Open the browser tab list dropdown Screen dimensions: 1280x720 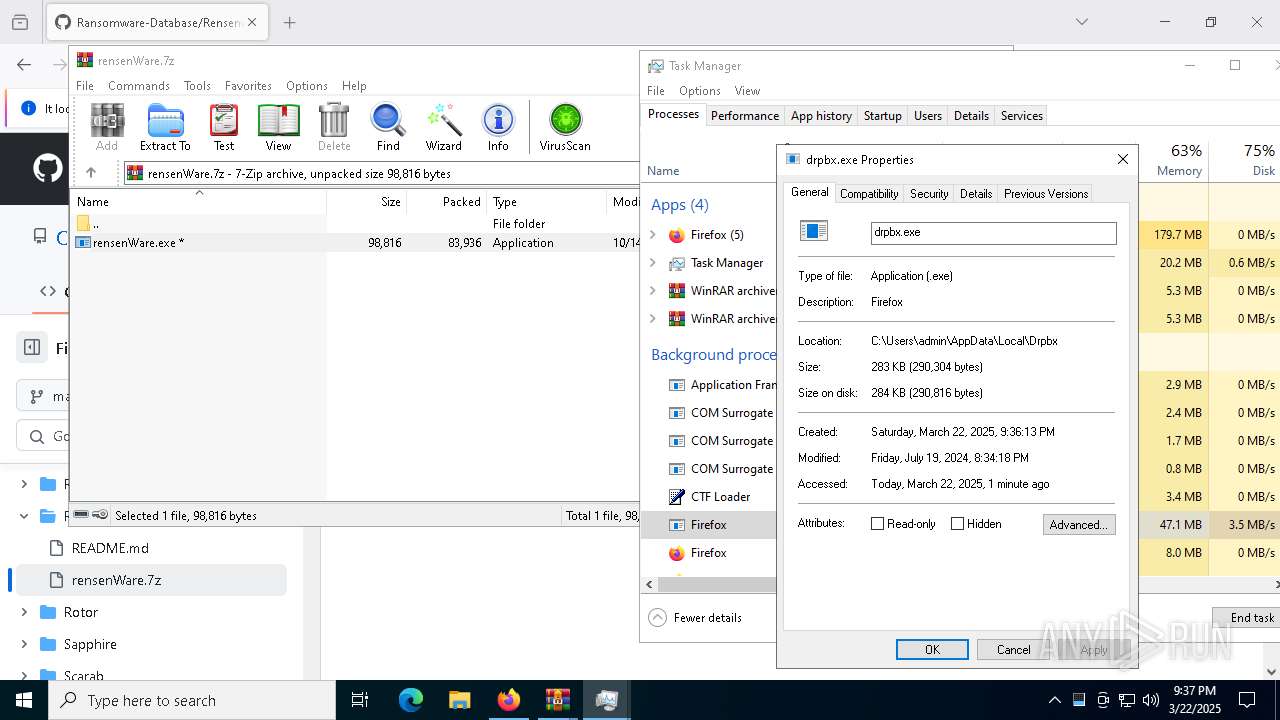pyautogui.click(x=1081, y=22)
